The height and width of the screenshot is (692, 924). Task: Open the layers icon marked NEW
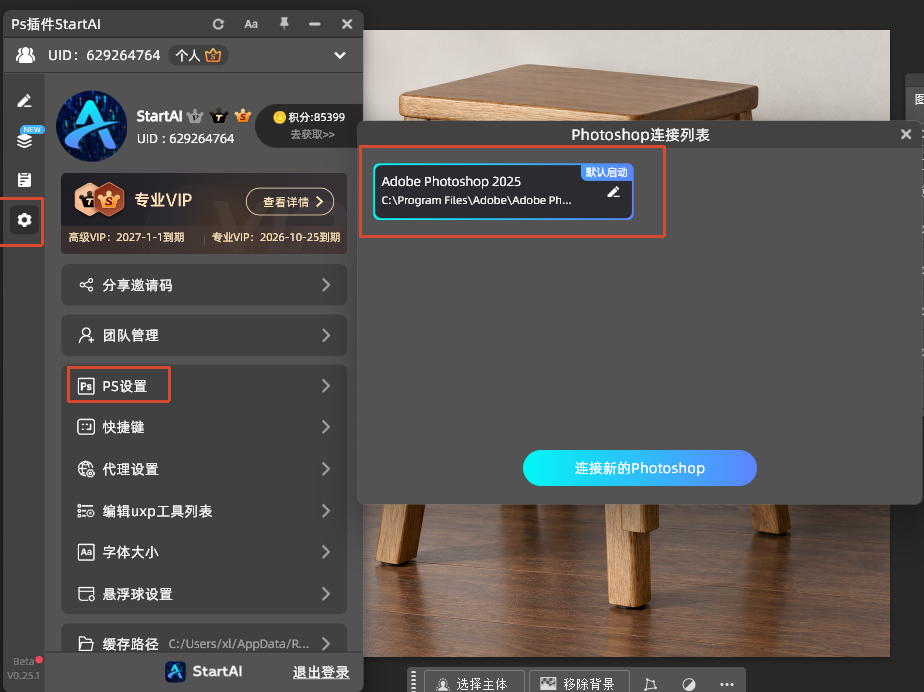point(25,140)
